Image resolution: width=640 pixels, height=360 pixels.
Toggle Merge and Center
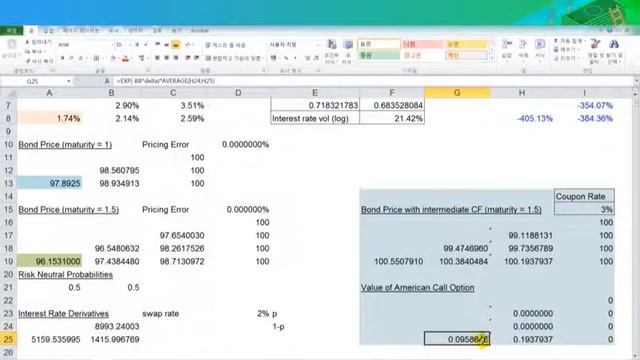click(233, 58)
